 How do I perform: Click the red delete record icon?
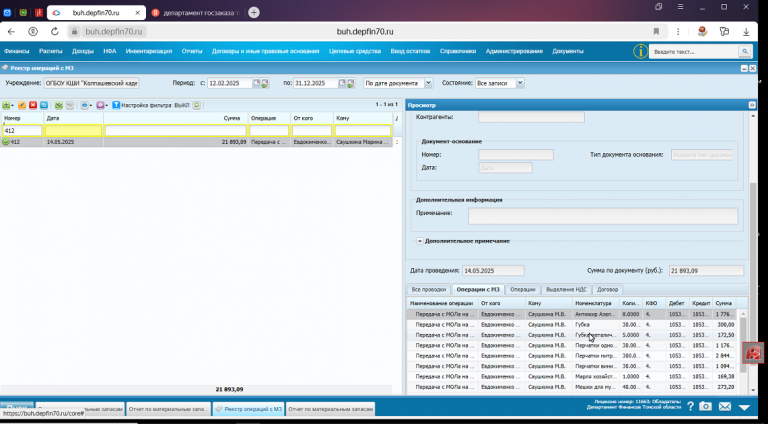(x=33, y=105)
